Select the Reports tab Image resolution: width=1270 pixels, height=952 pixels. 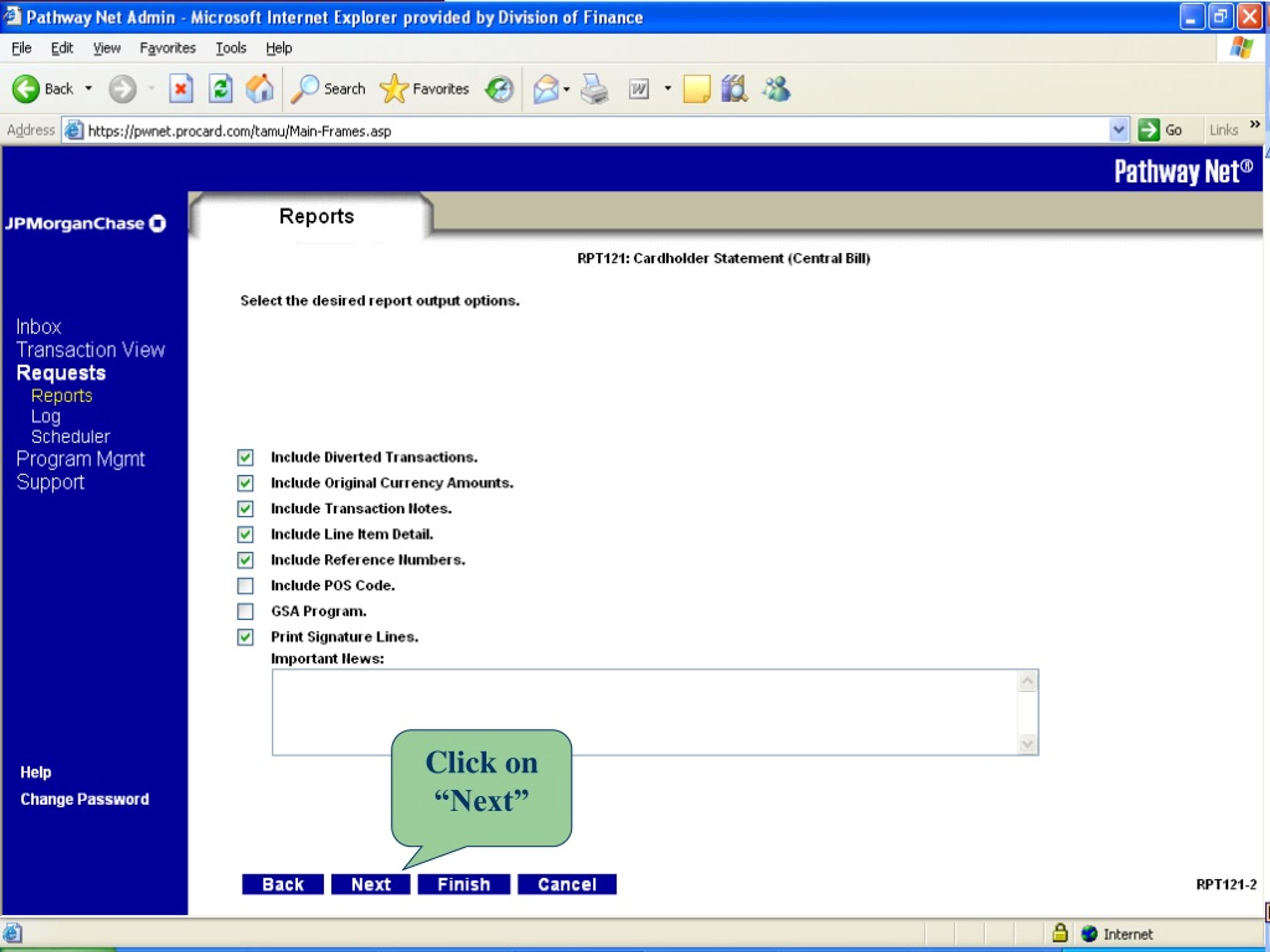[x=317, y=216]
